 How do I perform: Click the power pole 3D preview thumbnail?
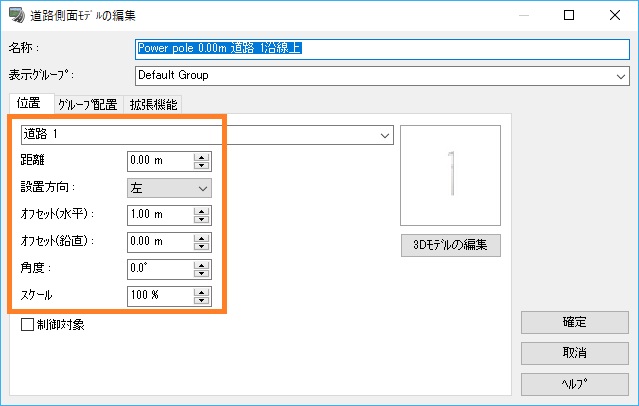pos(450,175)
